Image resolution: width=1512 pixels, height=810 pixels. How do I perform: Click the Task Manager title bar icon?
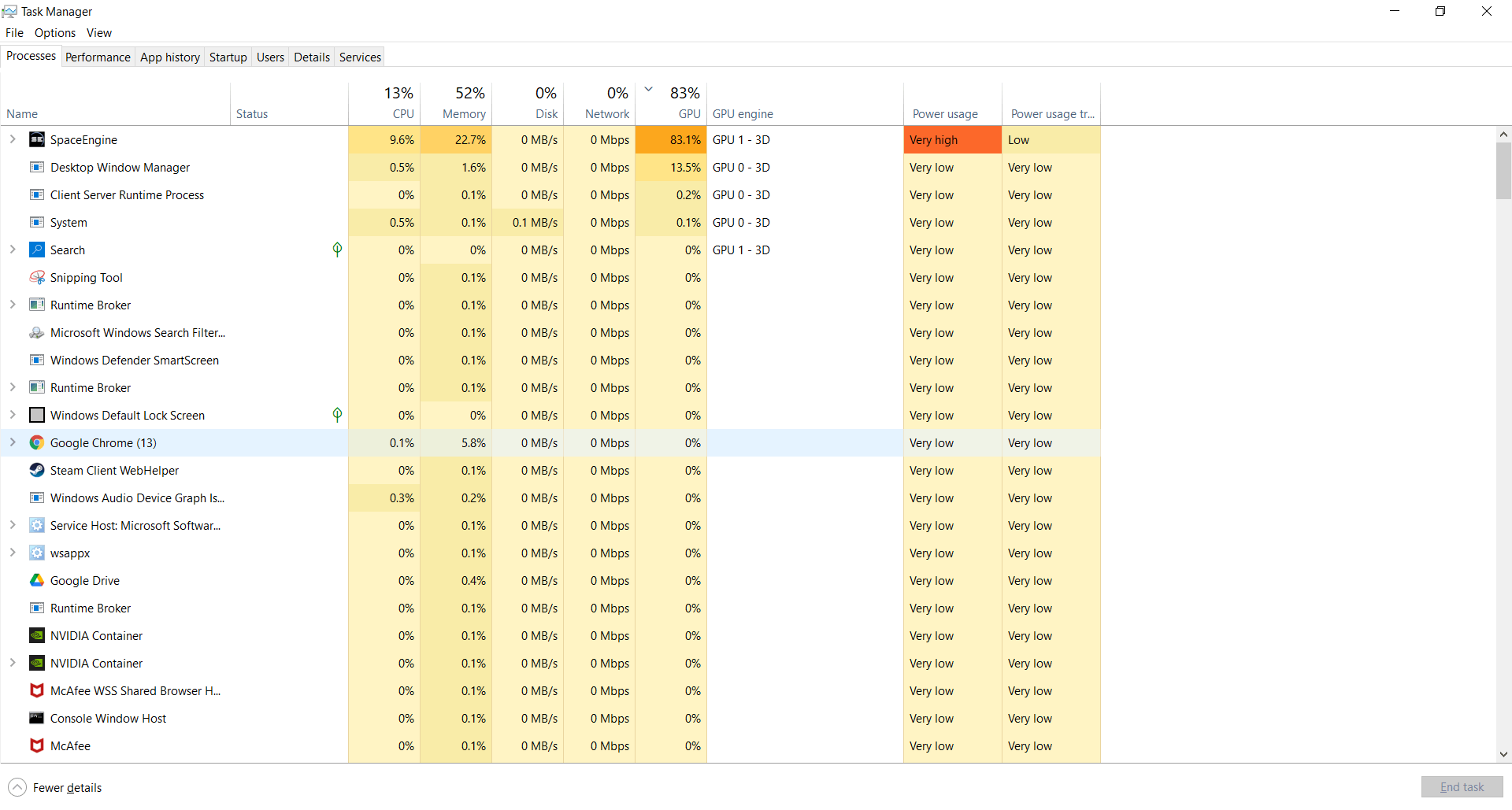9,11
